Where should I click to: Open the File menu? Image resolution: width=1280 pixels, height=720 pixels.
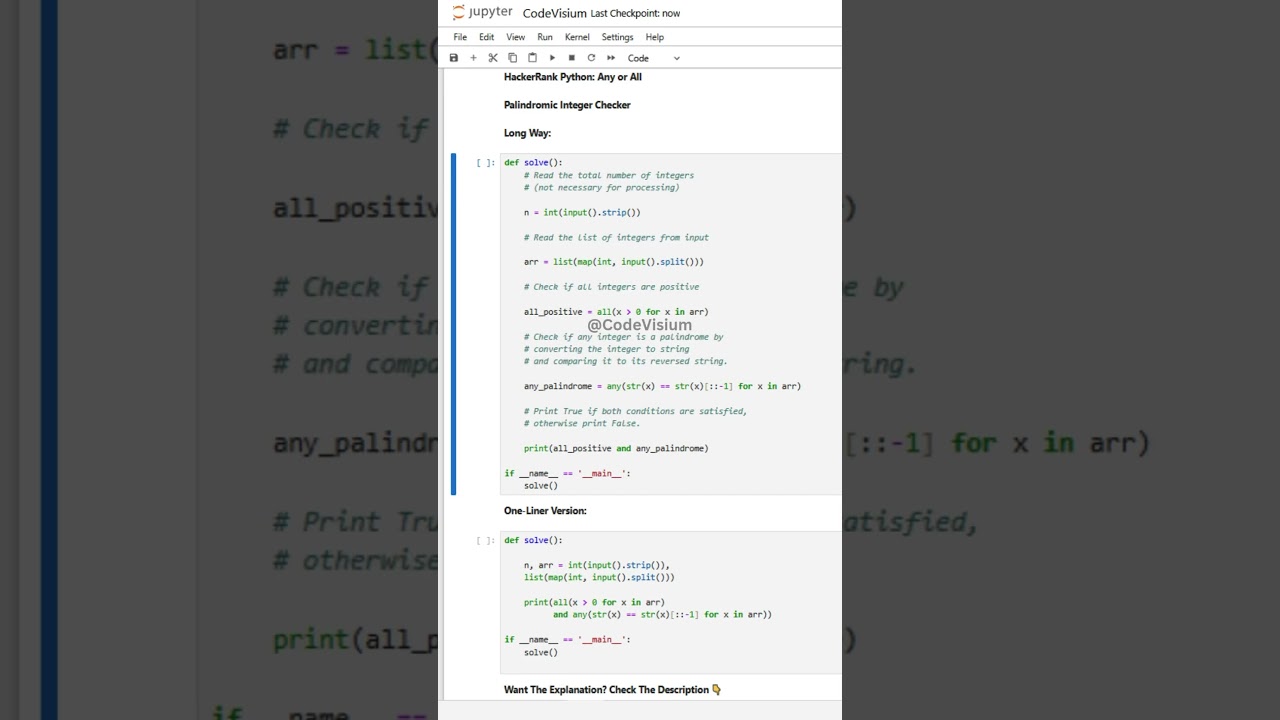pos(460,37)
